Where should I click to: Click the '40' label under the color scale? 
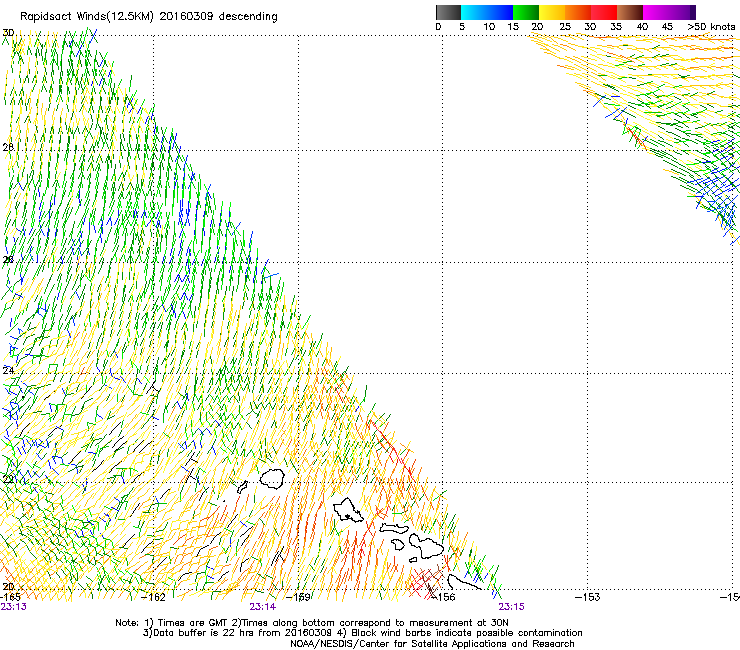(642, 27)
